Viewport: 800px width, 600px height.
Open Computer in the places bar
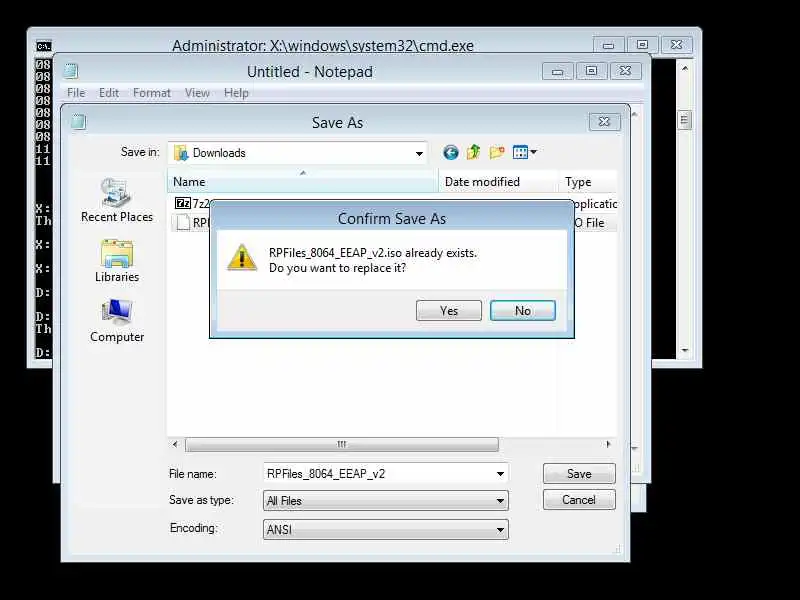117,321
